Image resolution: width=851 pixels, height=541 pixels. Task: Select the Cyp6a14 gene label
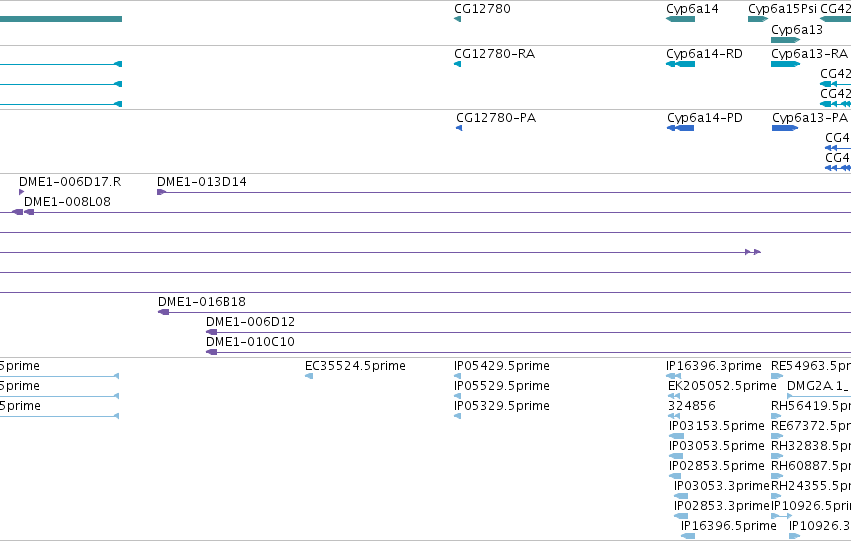tap(692, 9)
